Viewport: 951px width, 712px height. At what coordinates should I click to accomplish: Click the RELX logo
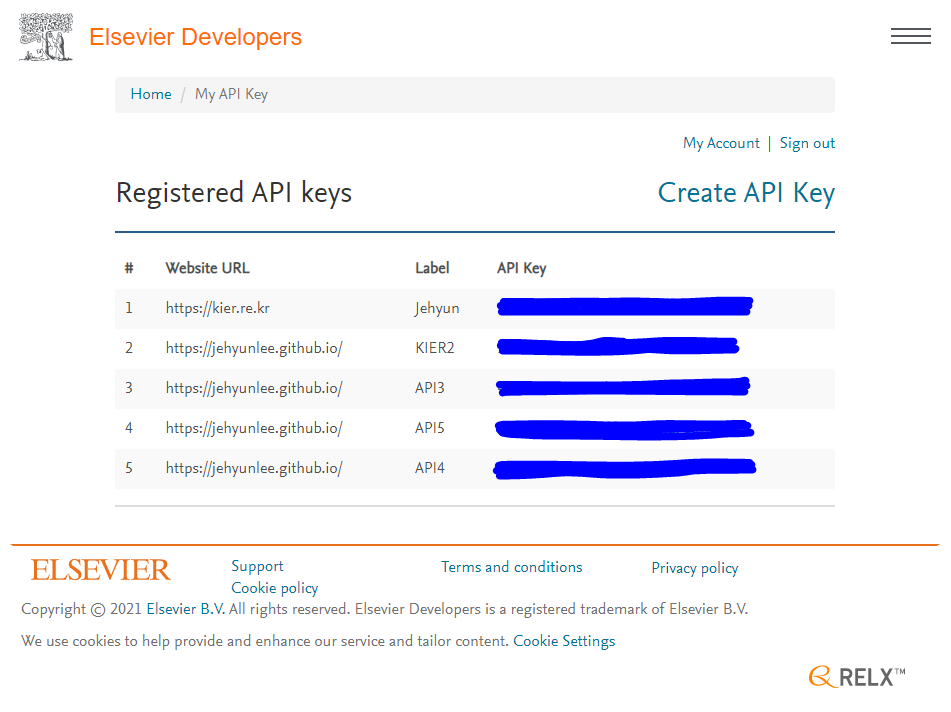pos(857,677)
